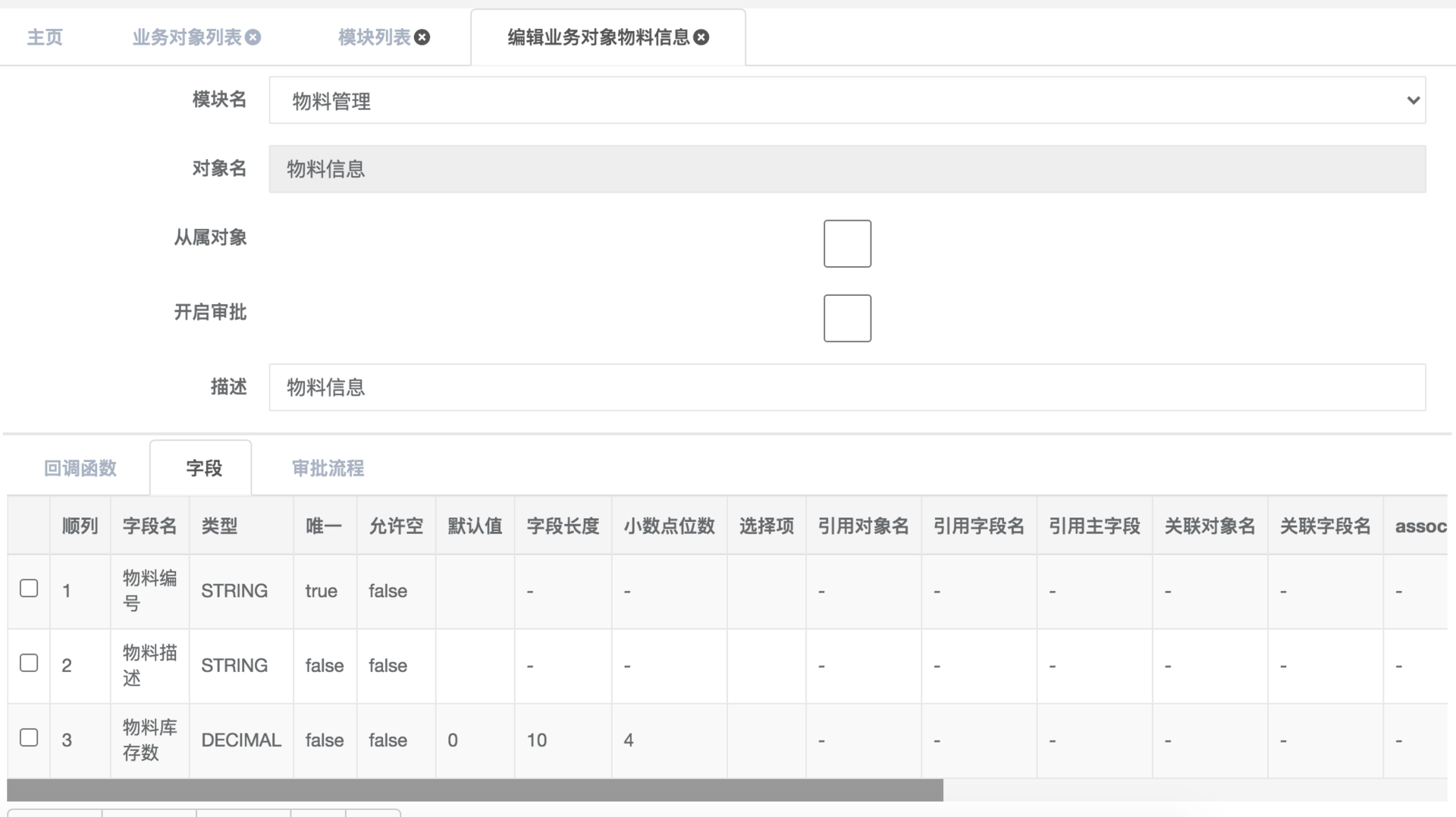Enable the 开启审批 checkbox

[847, 318]
